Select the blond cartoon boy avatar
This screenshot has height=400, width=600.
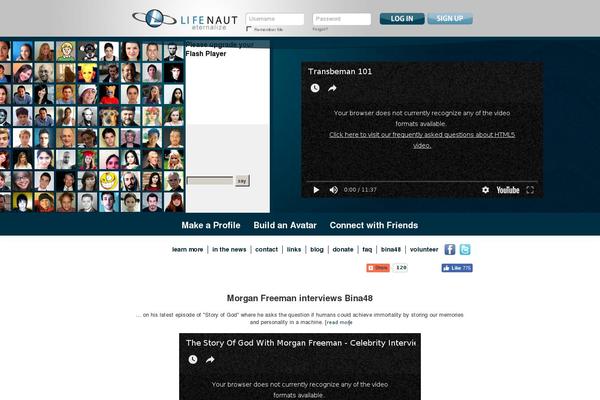pyautogui.click(x=66, y=52)
